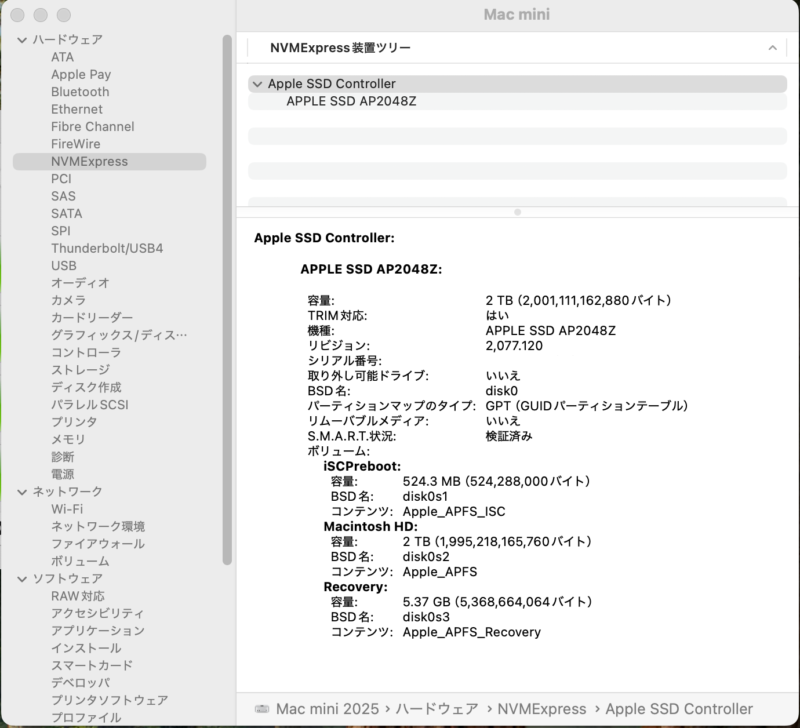
Task: Open Thunderbolt/USB4 sidebar item
Action: [107, 248]
